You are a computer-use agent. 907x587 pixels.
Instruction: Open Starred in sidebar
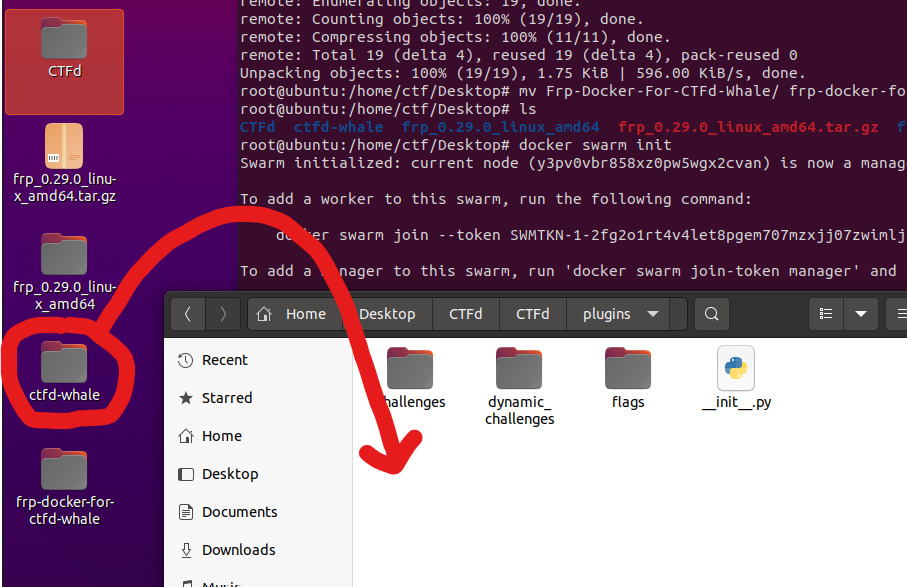(258, 398)
